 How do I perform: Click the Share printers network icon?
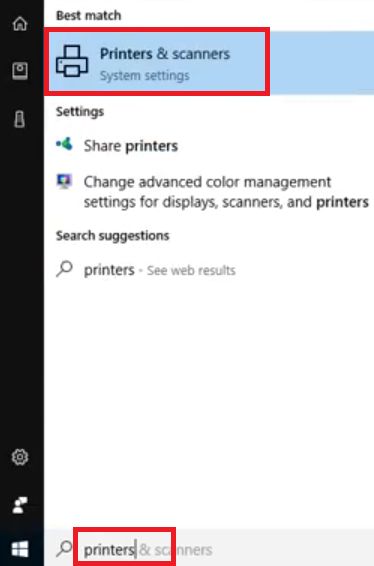64,144
